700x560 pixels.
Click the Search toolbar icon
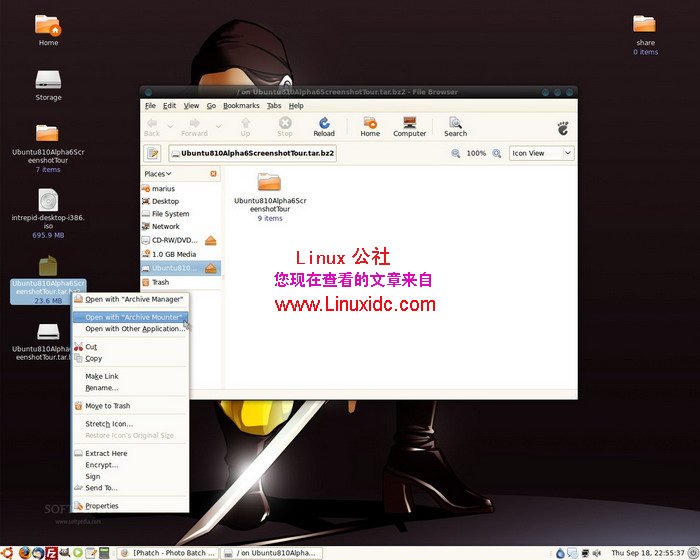pos(455,127)
